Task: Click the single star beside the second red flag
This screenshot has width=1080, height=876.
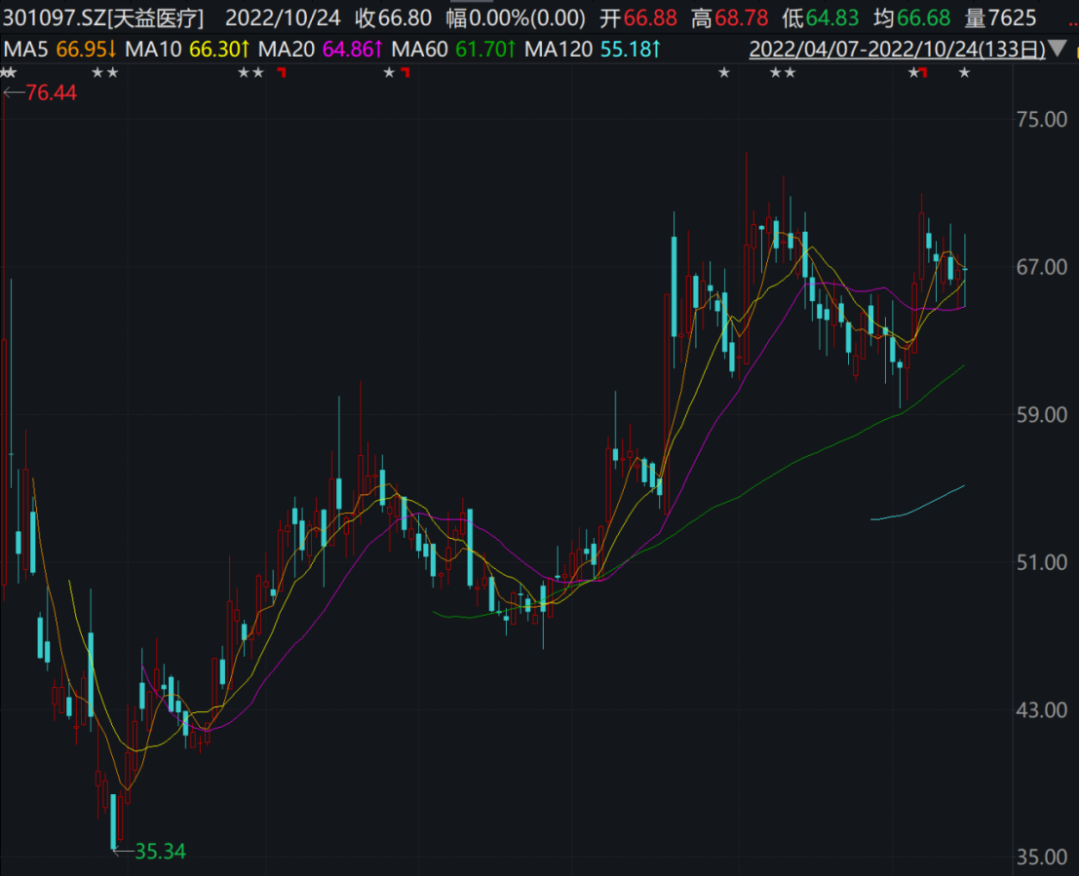Action: pyautogui.click(x=389, y=73)
